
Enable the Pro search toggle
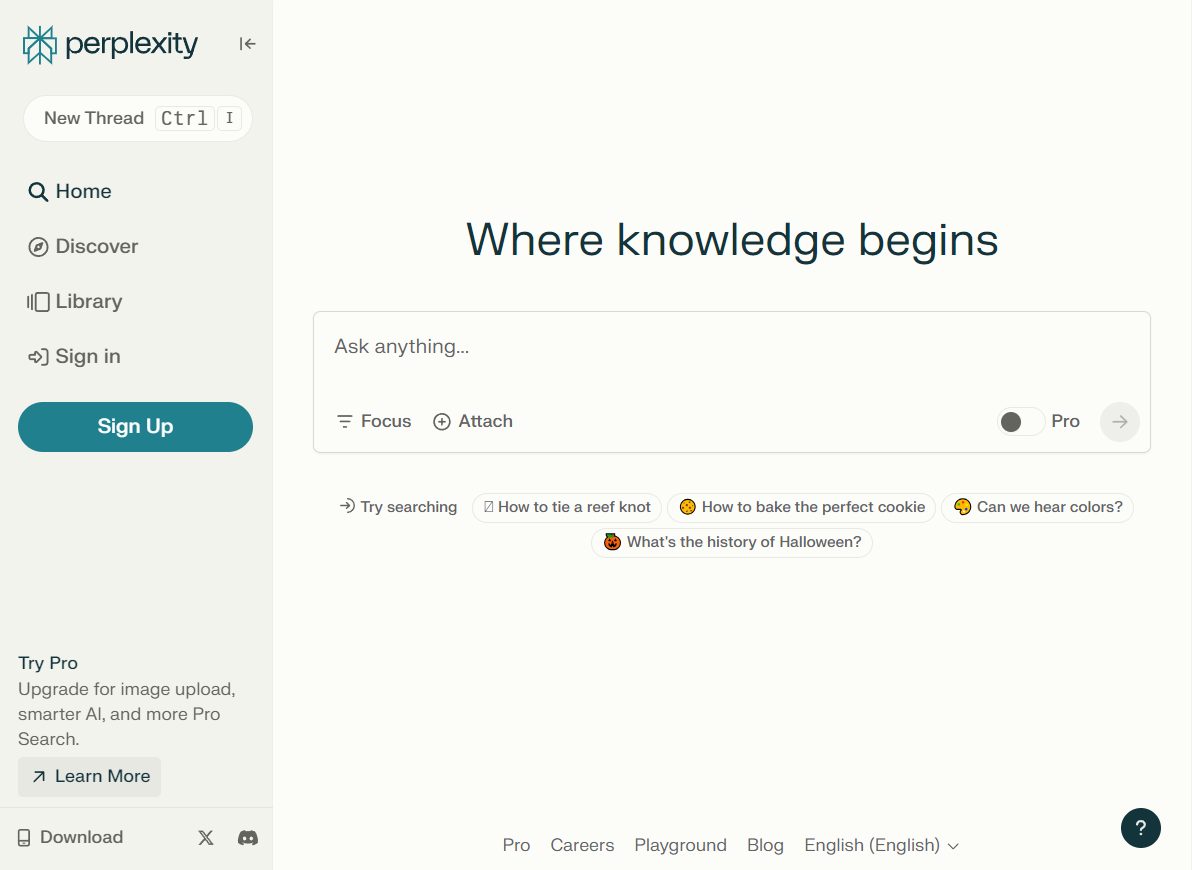1020,422
